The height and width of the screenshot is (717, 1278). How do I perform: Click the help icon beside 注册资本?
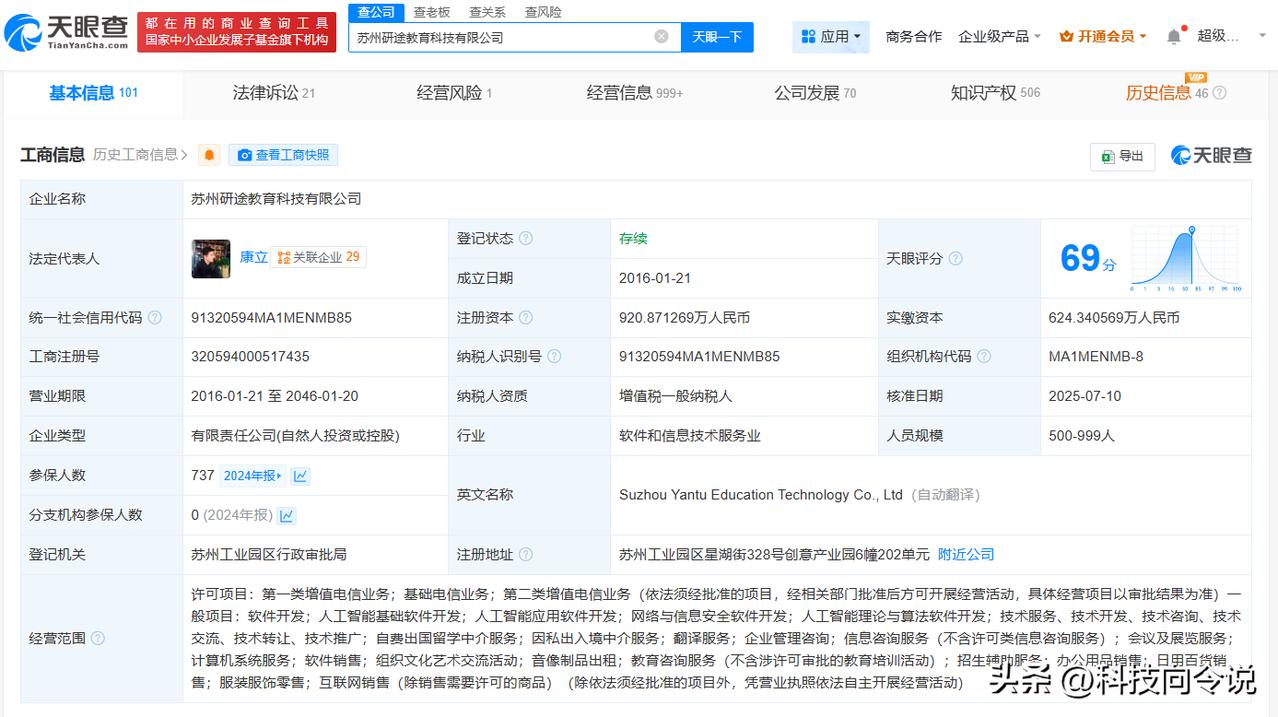tap(526, 318)
